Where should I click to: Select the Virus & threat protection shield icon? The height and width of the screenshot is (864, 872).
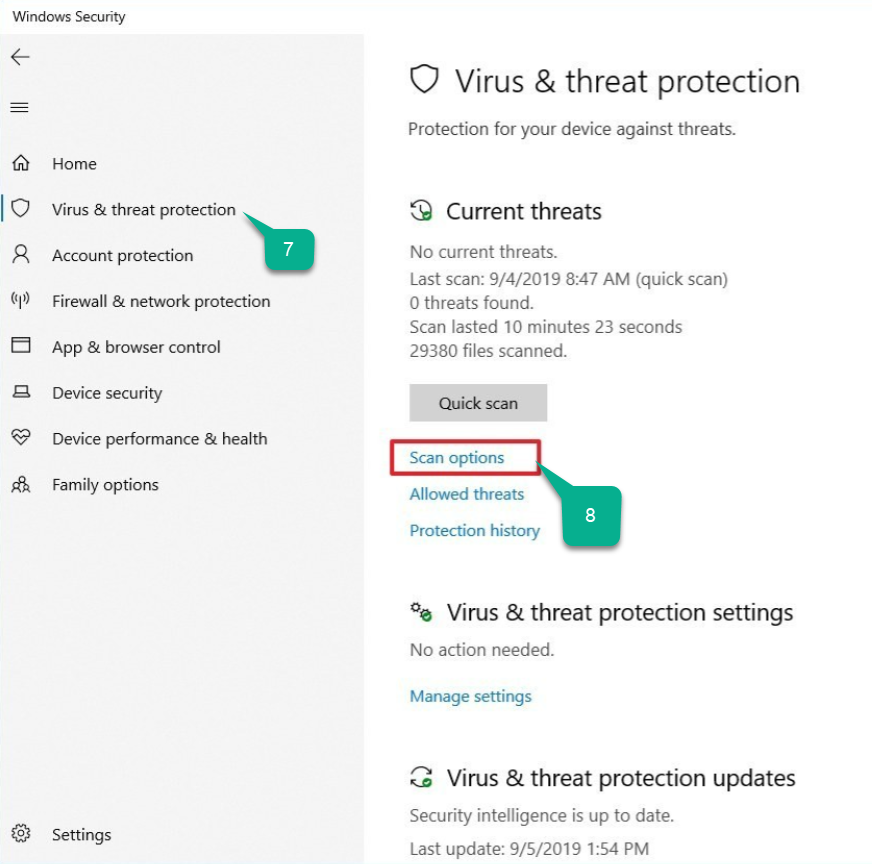[x=21, y=208]
